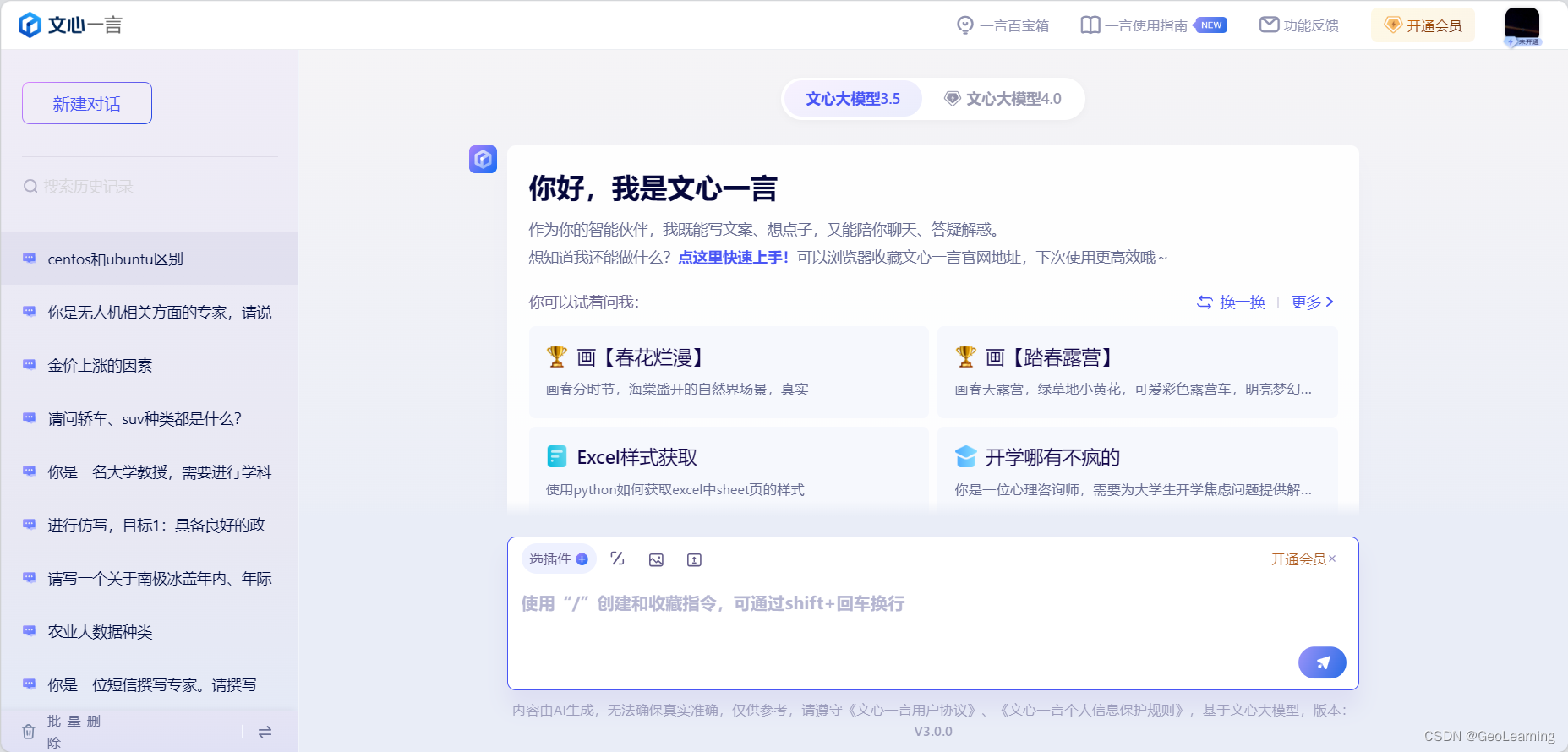Image resolution: width=1568 pixels, height=752 pixels.
Task: Switch to 文心大模型4.0 tab
Action: point(1003,99)
